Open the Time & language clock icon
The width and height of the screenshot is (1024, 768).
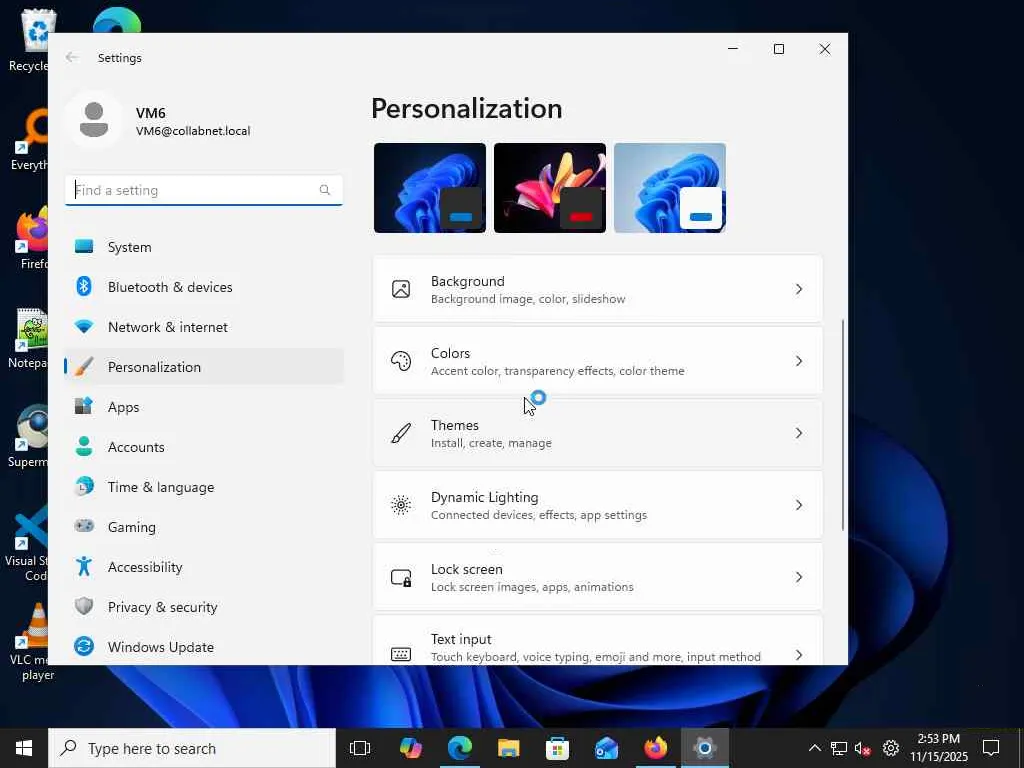pos(84,487)
